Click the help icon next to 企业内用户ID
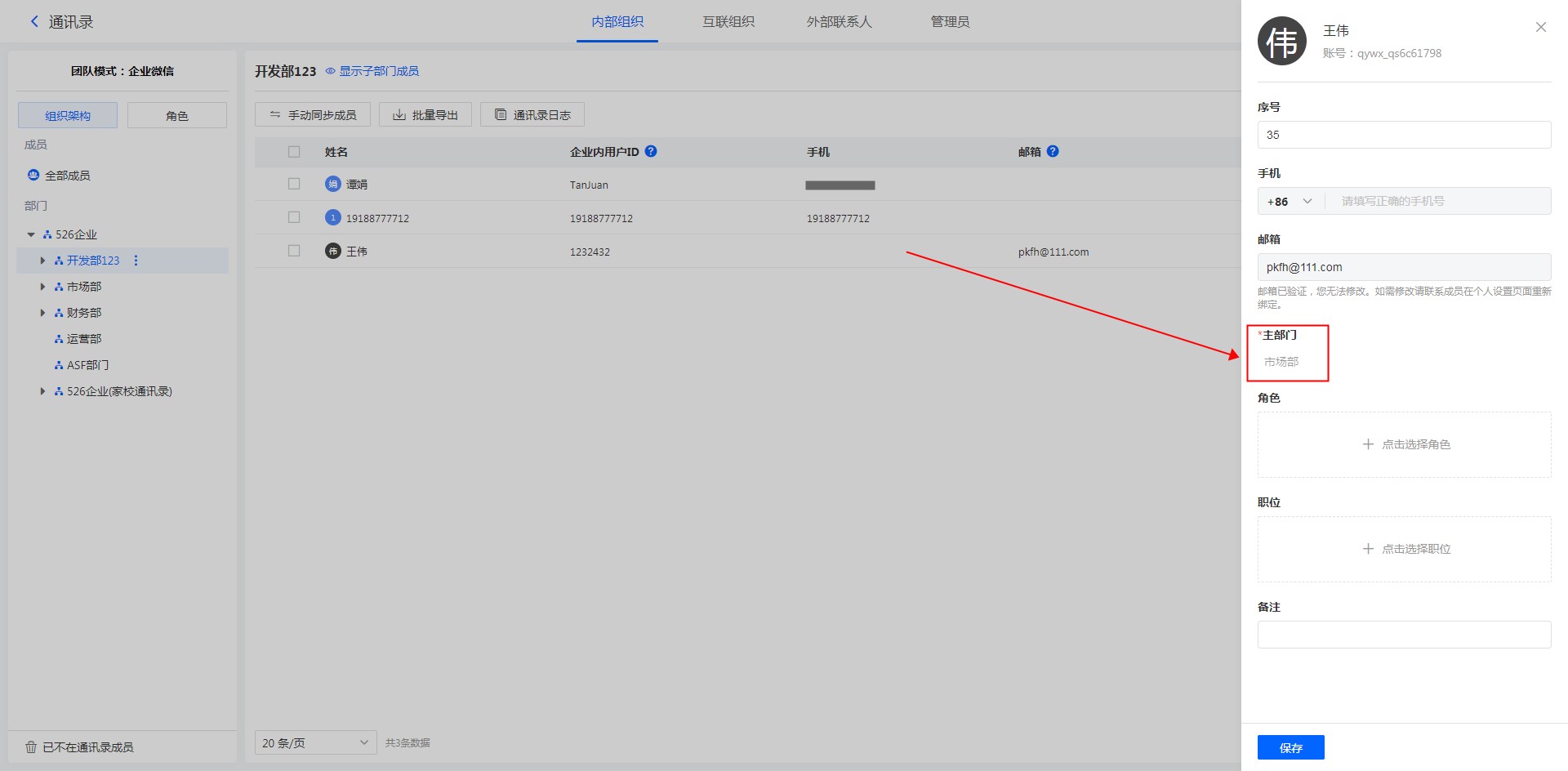The height and width of the screenshot is (771, 1568). 651,151
